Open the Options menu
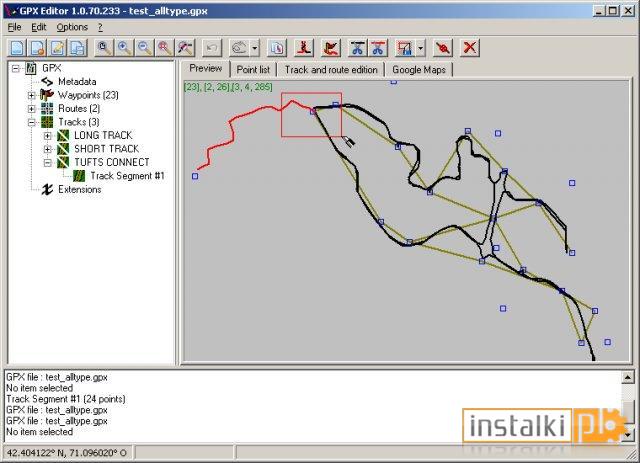Image resolution: width=640 pixels, height=463 pixels. [x=72, y=27]
